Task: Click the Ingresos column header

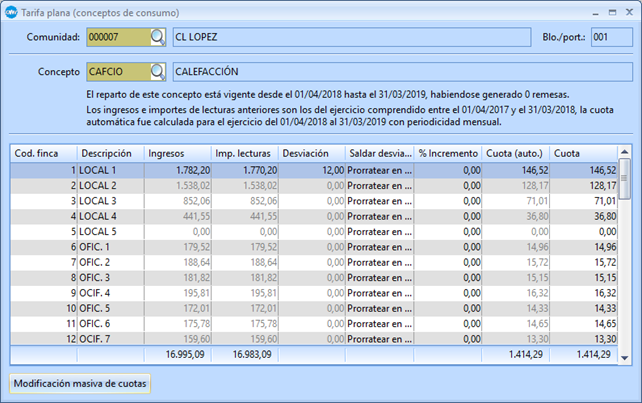Action: click(176, 154)
